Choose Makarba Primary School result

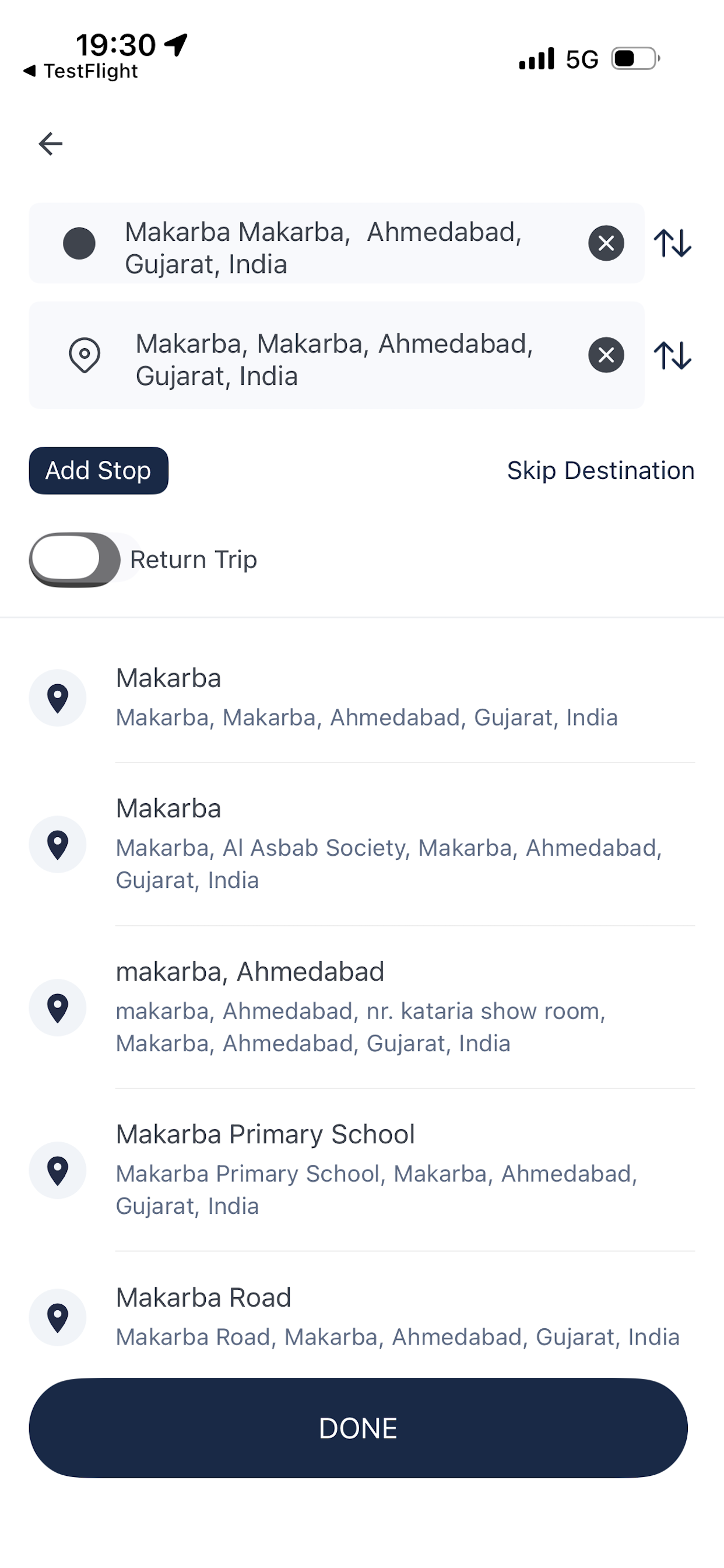coord(362,1170)
